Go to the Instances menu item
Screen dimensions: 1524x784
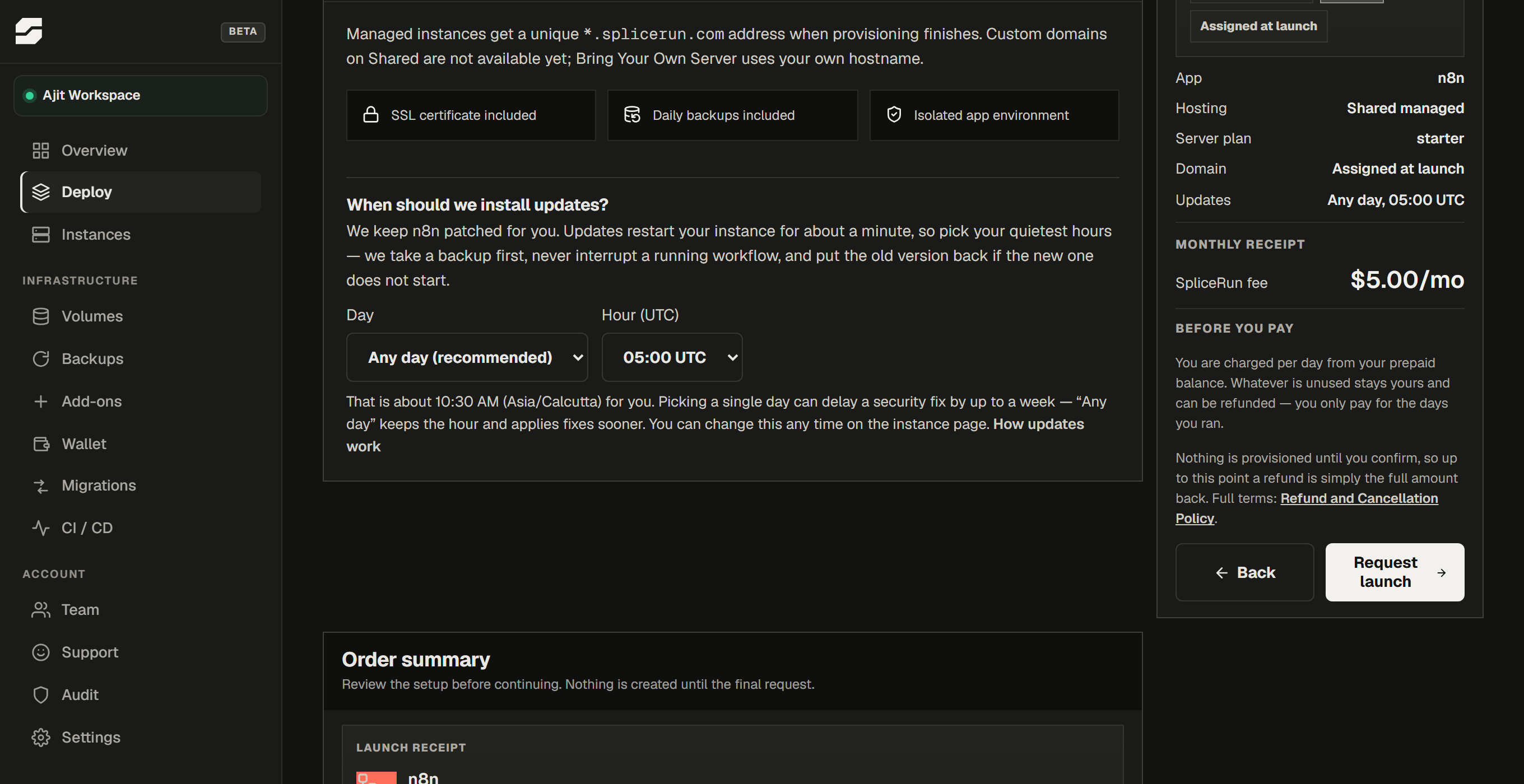click(140, 235)
